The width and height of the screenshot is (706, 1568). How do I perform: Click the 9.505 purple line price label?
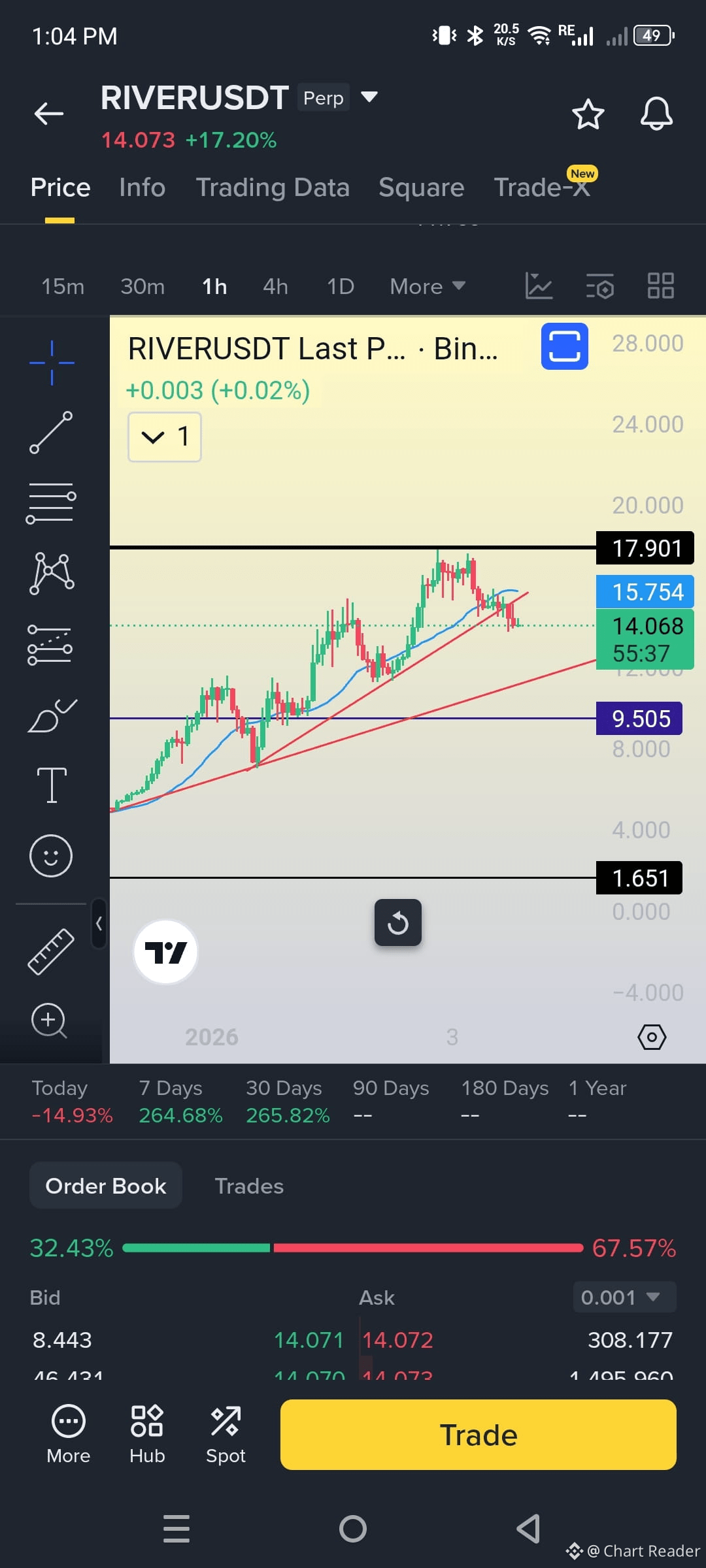[x=639, y=719]
